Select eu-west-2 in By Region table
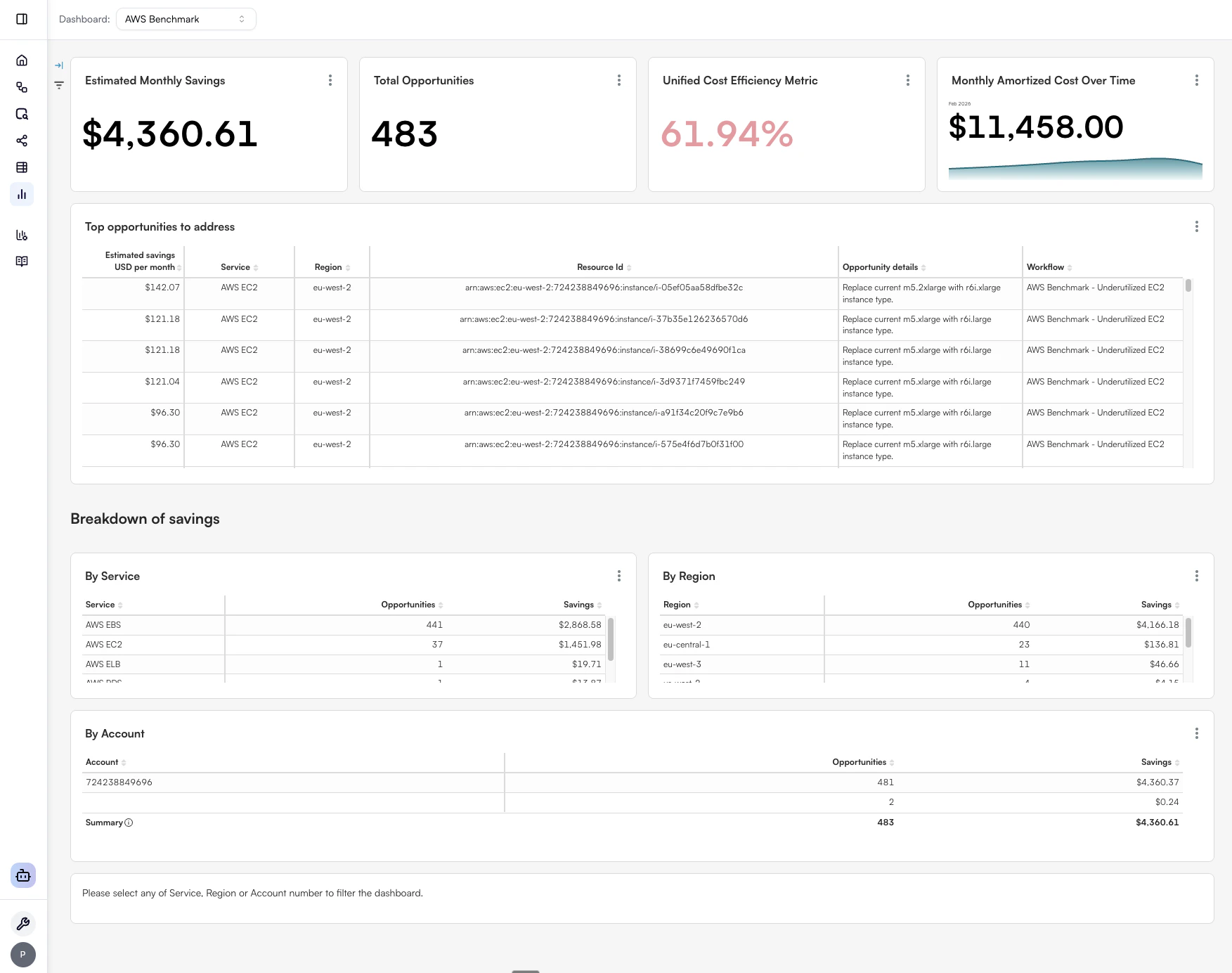The height and width of the screenshot is (973, 1232). click(x=921, y=625)
